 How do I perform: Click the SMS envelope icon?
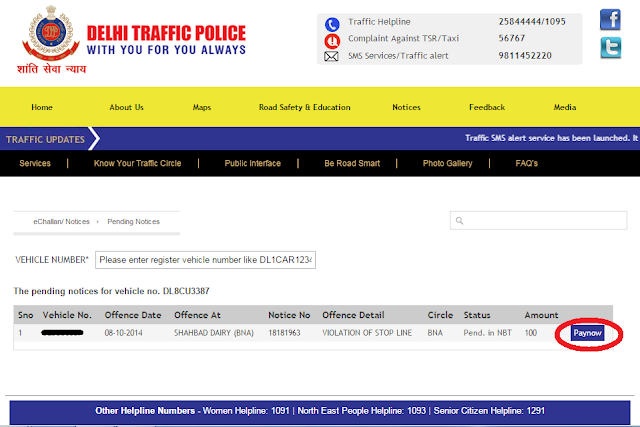[x=331, y=56]
